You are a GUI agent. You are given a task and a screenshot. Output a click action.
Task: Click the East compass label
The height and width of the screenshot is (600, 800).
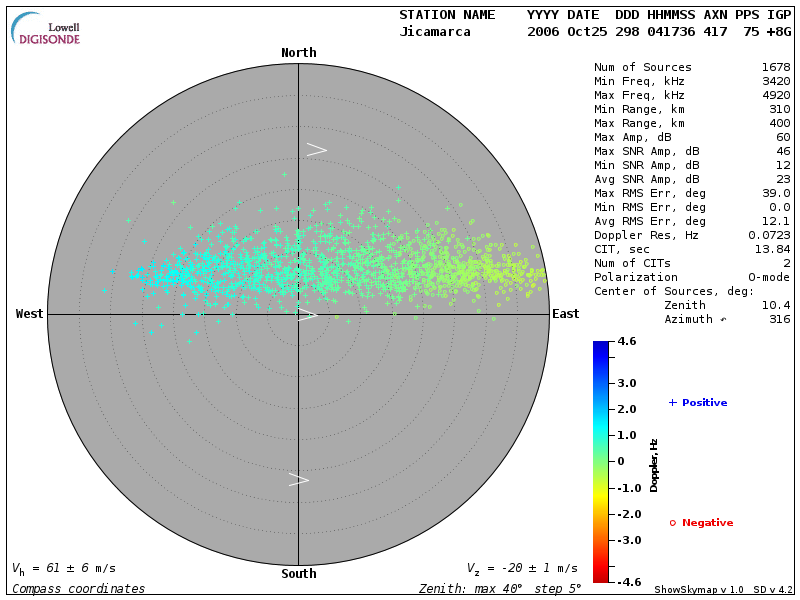click(x=565, y=314)
